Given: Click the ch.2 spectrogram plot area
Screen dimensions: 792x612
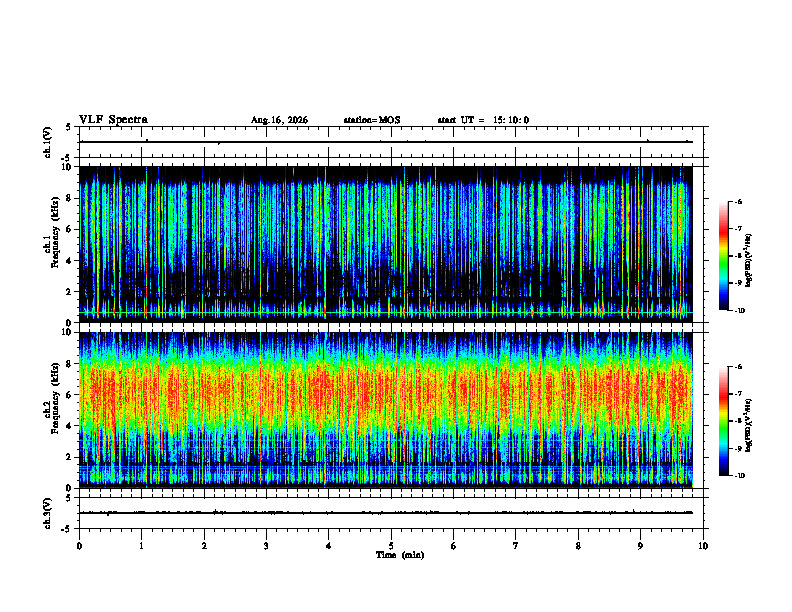Looking at the screenshot, I should (386, 410).
